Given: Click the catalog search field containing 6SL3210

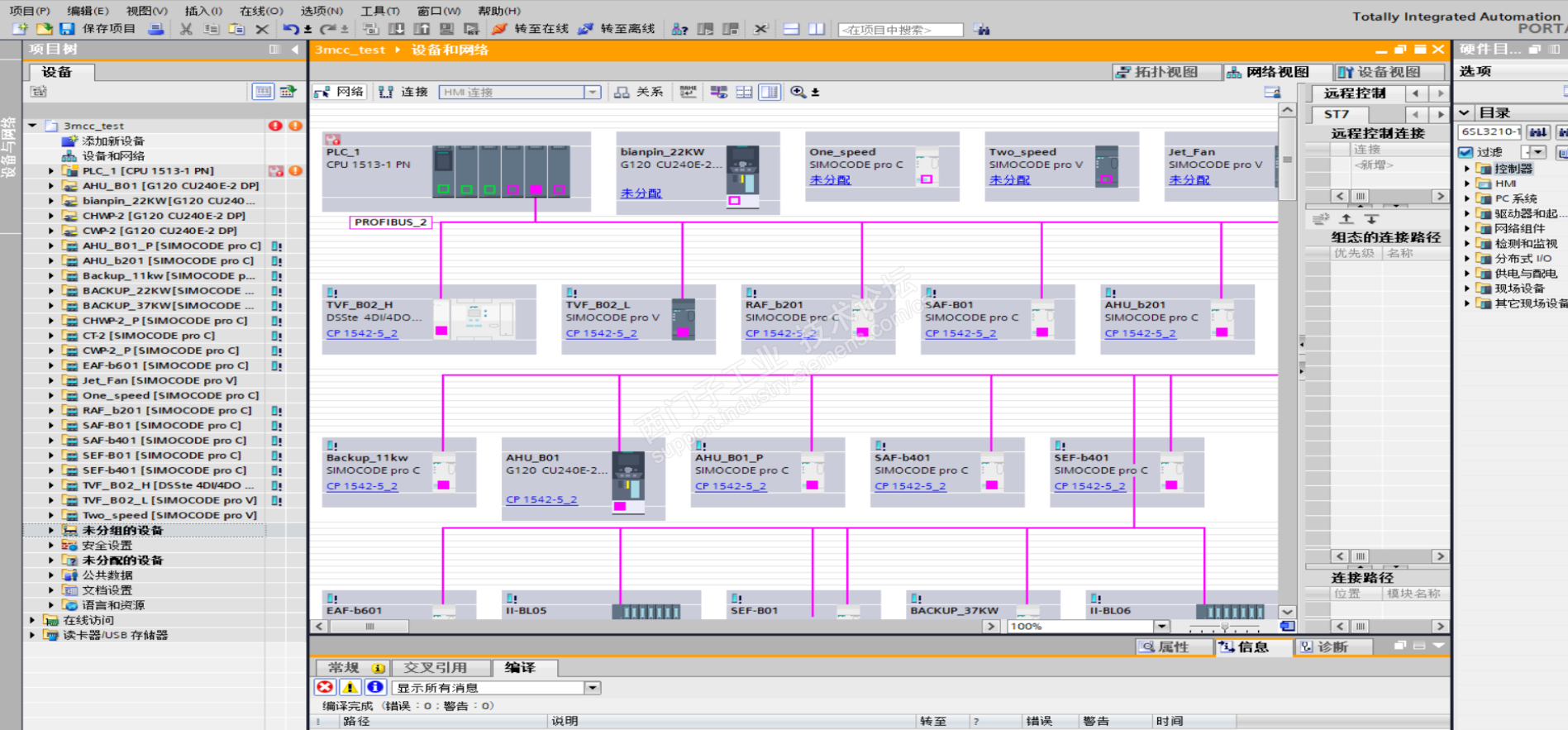Looking at the screenshot, I should click(1490, 131).
